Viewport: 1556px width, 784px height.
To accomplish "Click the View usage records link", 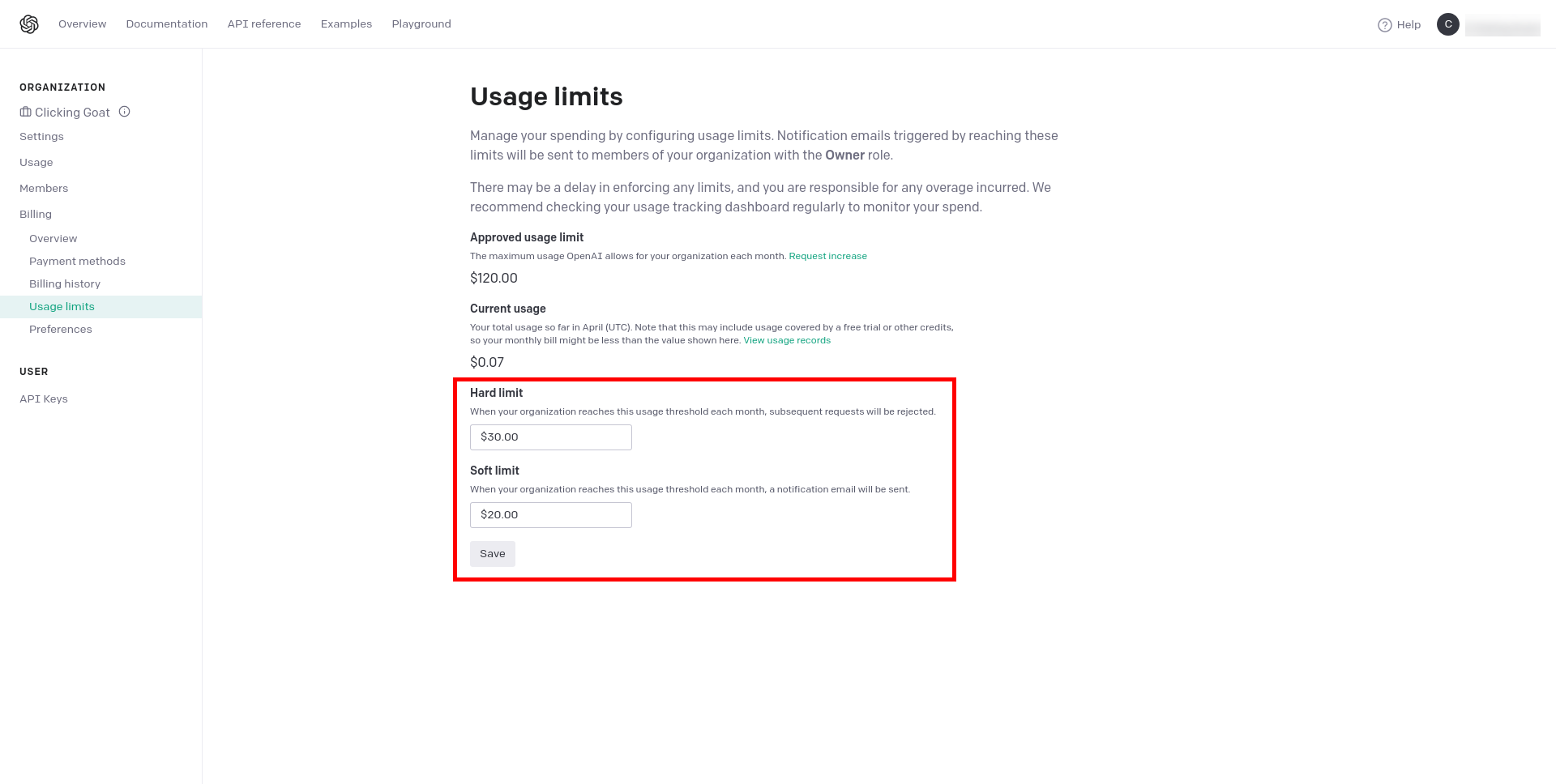I will [787, 340].
